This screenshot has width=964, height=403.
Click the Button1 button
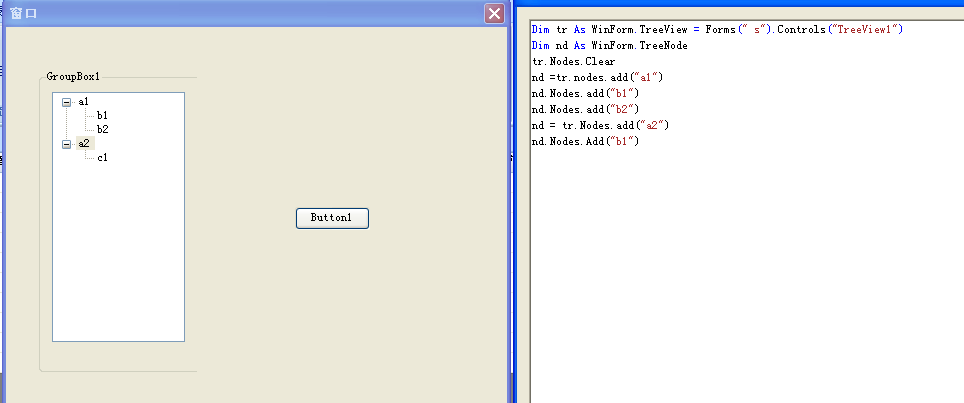(x=332, y=218)
